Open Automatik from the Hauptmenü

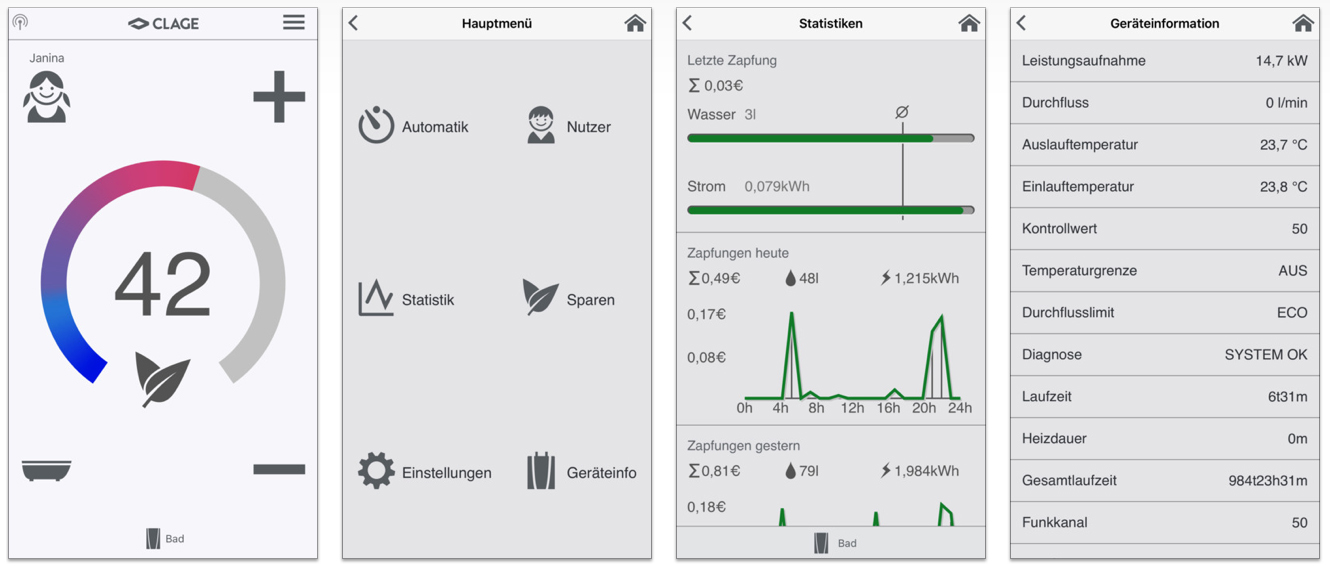pos(376,126)
